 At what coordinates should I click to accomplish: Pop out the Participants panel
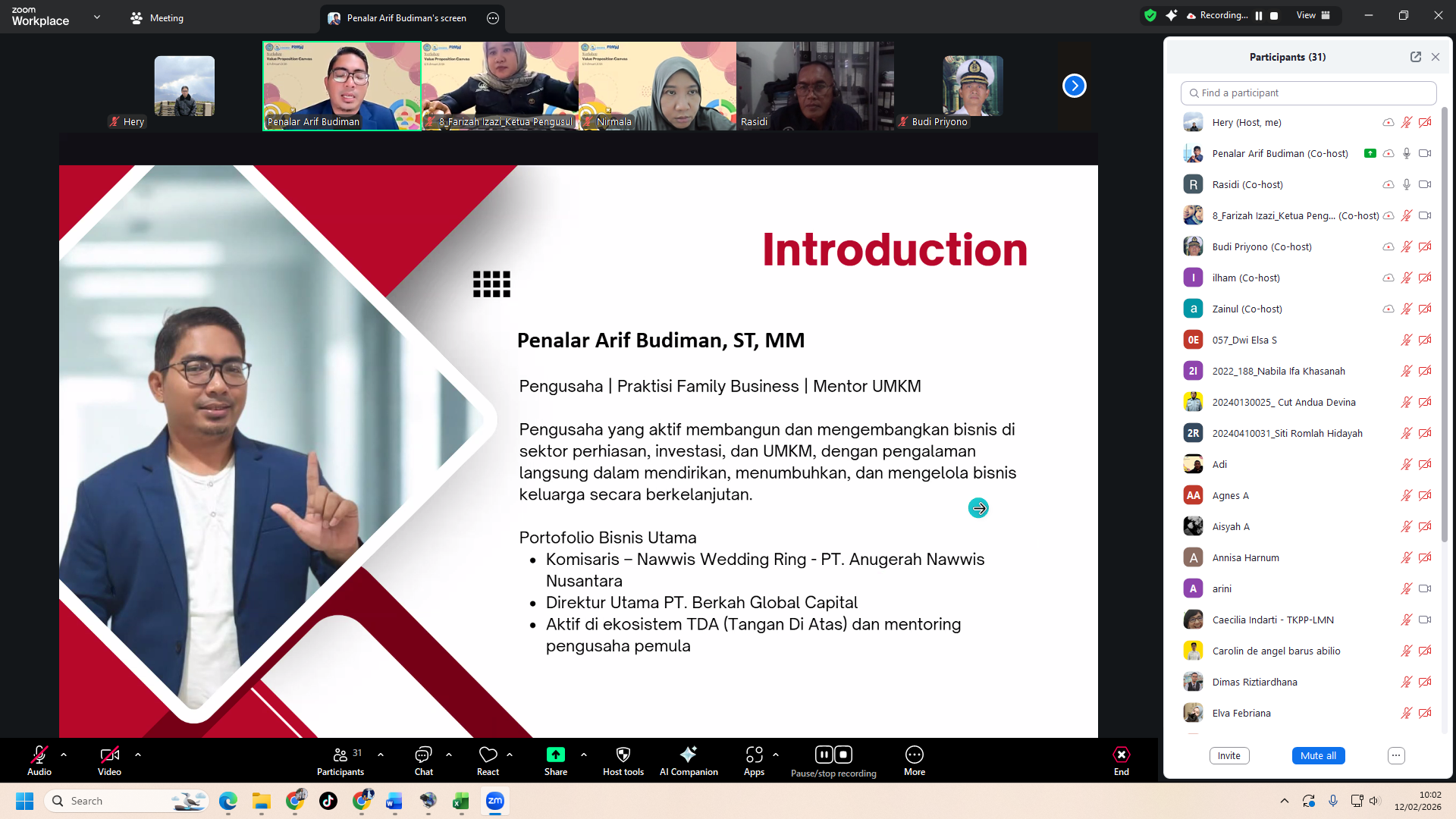tap(1415, 57)
